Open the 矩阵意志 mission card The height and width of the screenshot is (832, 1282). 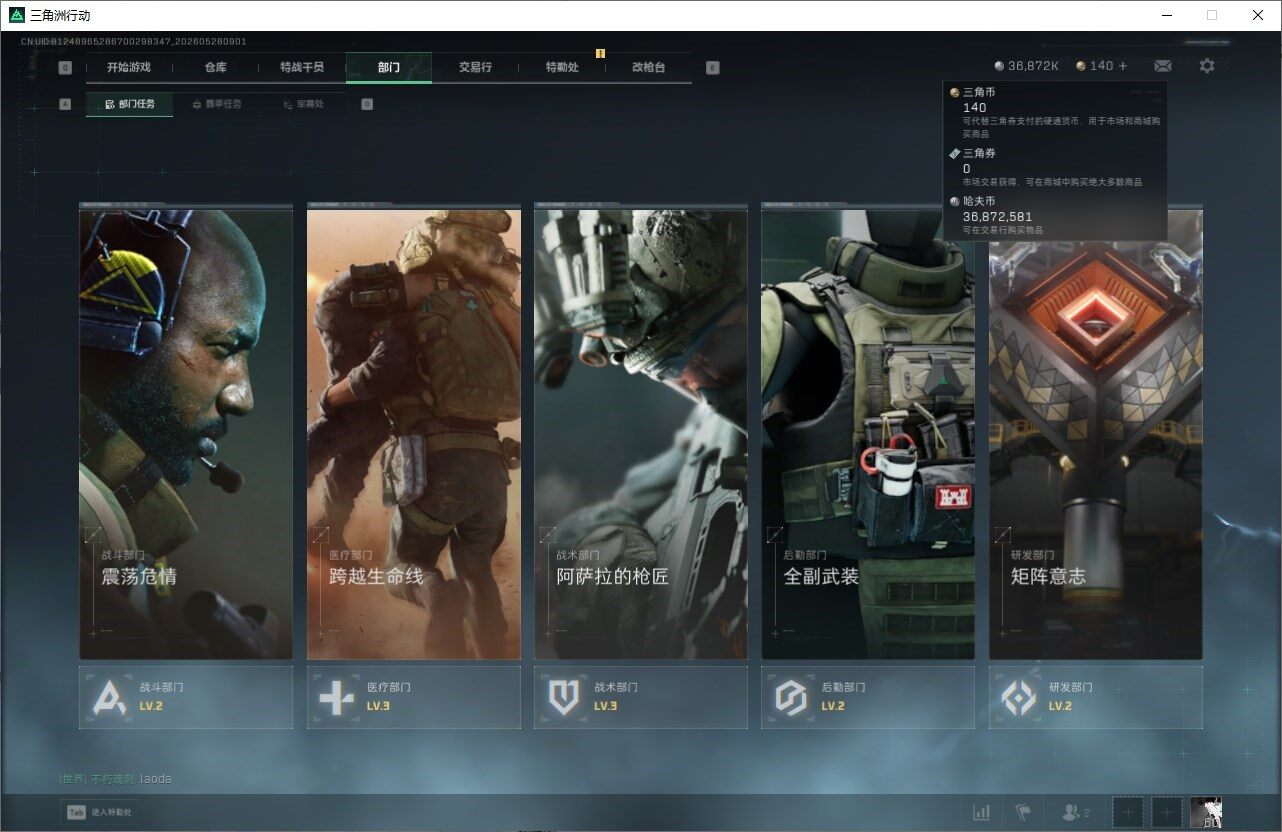(1096, 432)
